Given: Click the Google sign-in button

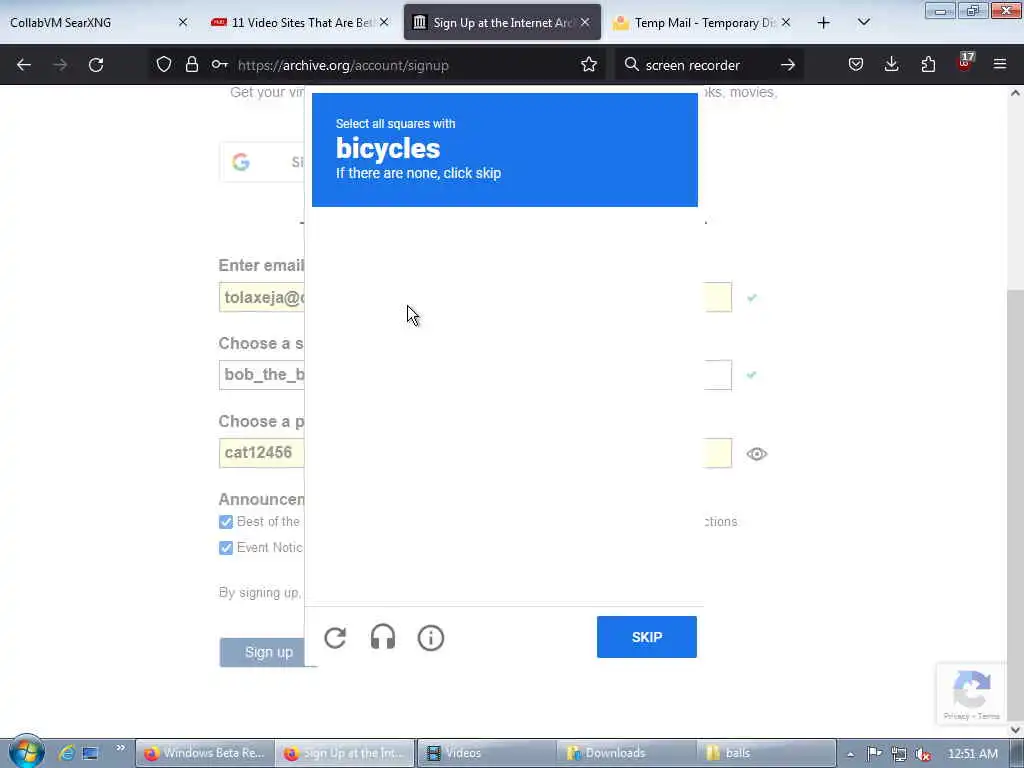Looking at the screenshot, I should pos(264,162).
